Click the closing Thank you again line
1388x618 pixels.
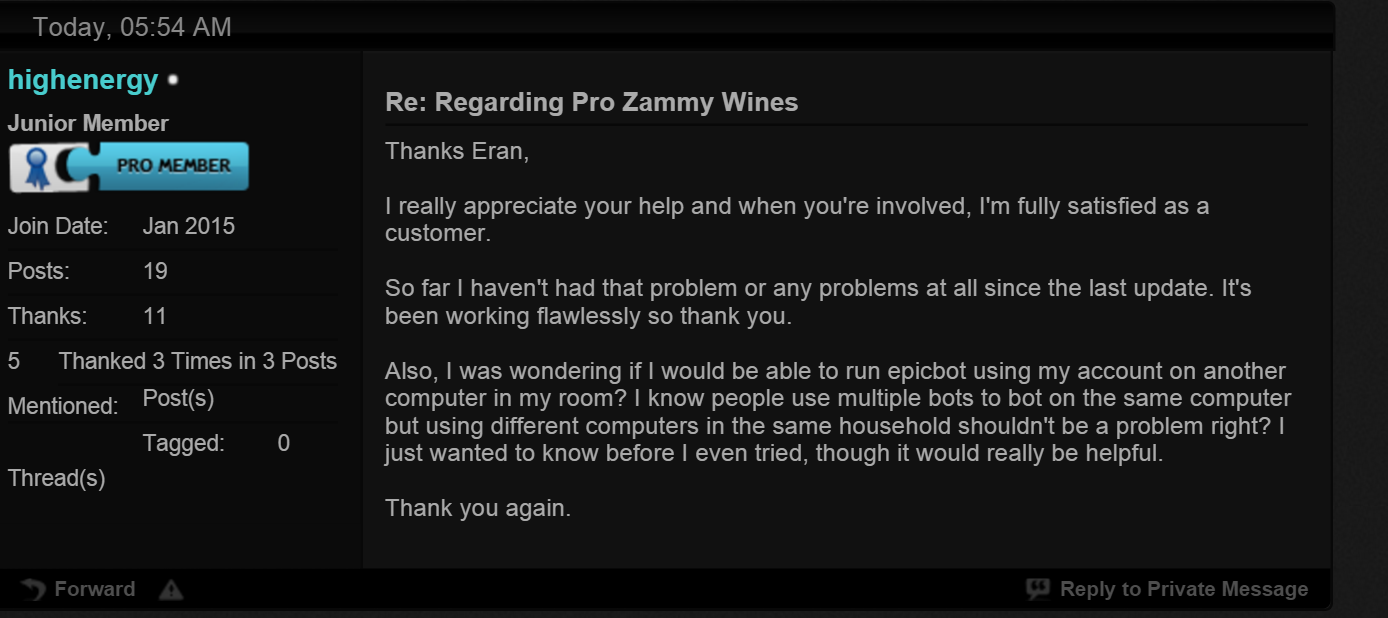click(478, 508)
